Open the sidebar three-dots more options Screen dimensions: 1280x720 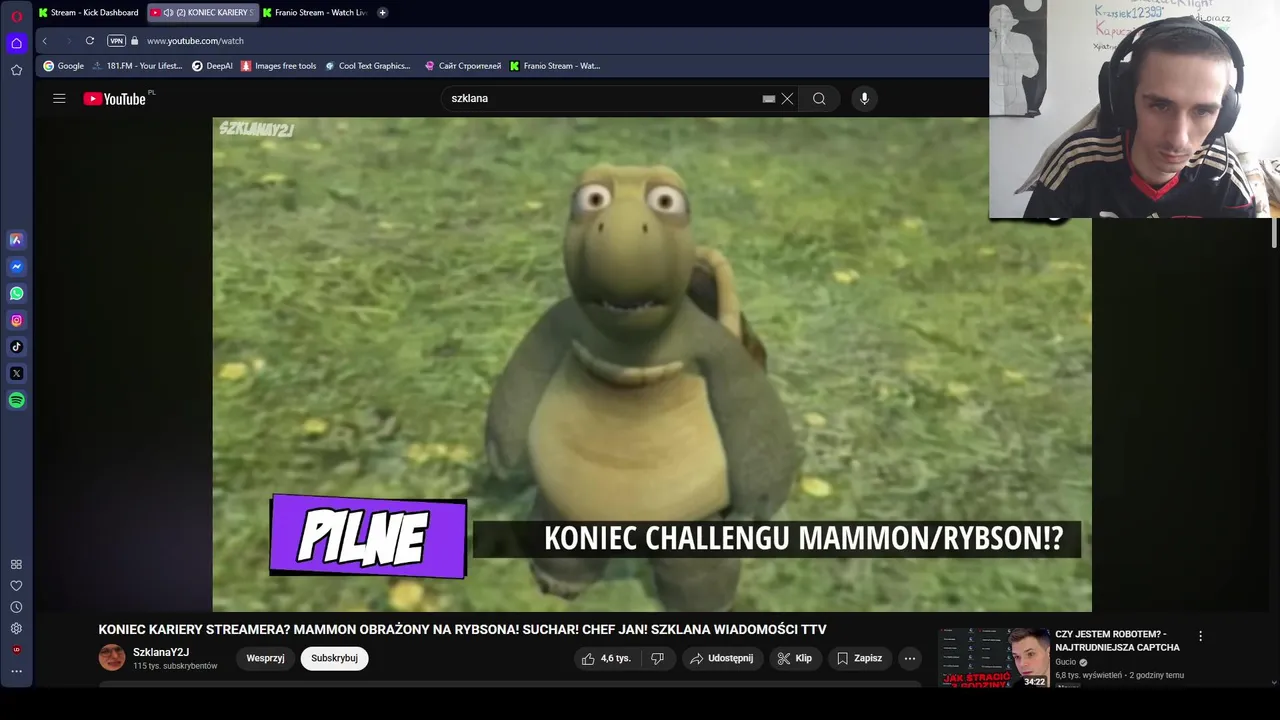pos(17,672)
